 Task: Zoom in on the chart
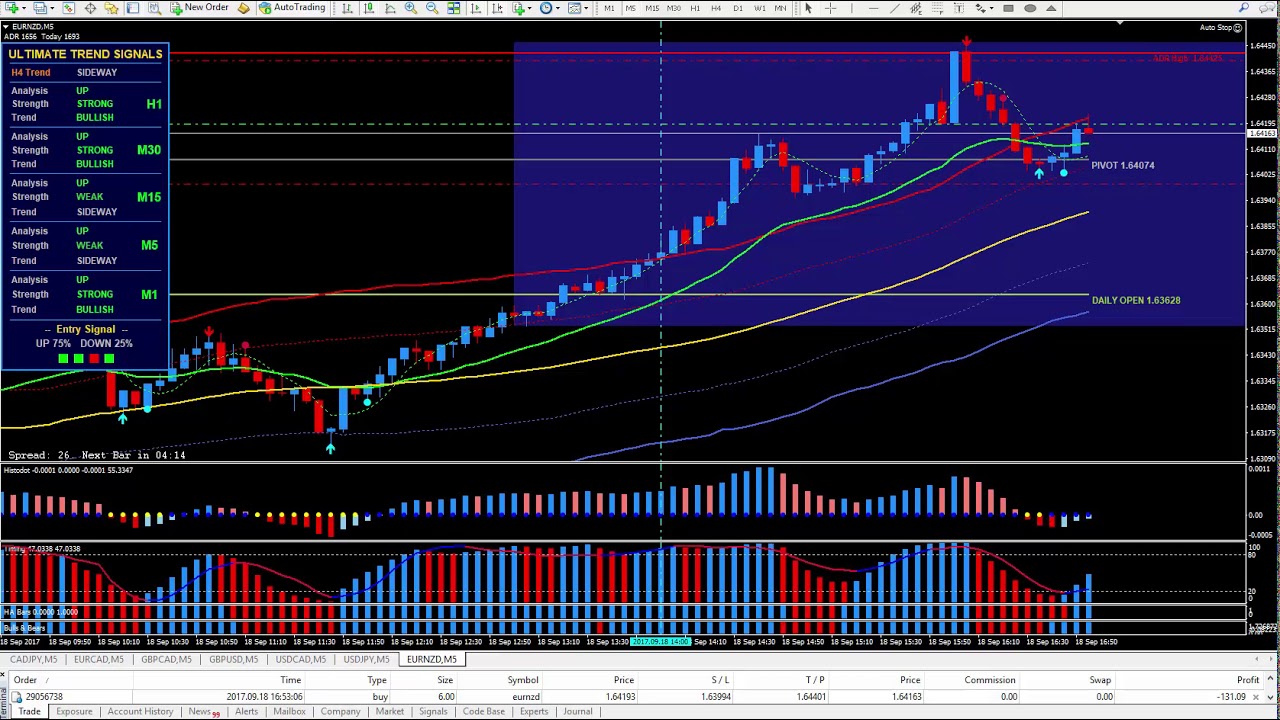(x=411, y=8)
